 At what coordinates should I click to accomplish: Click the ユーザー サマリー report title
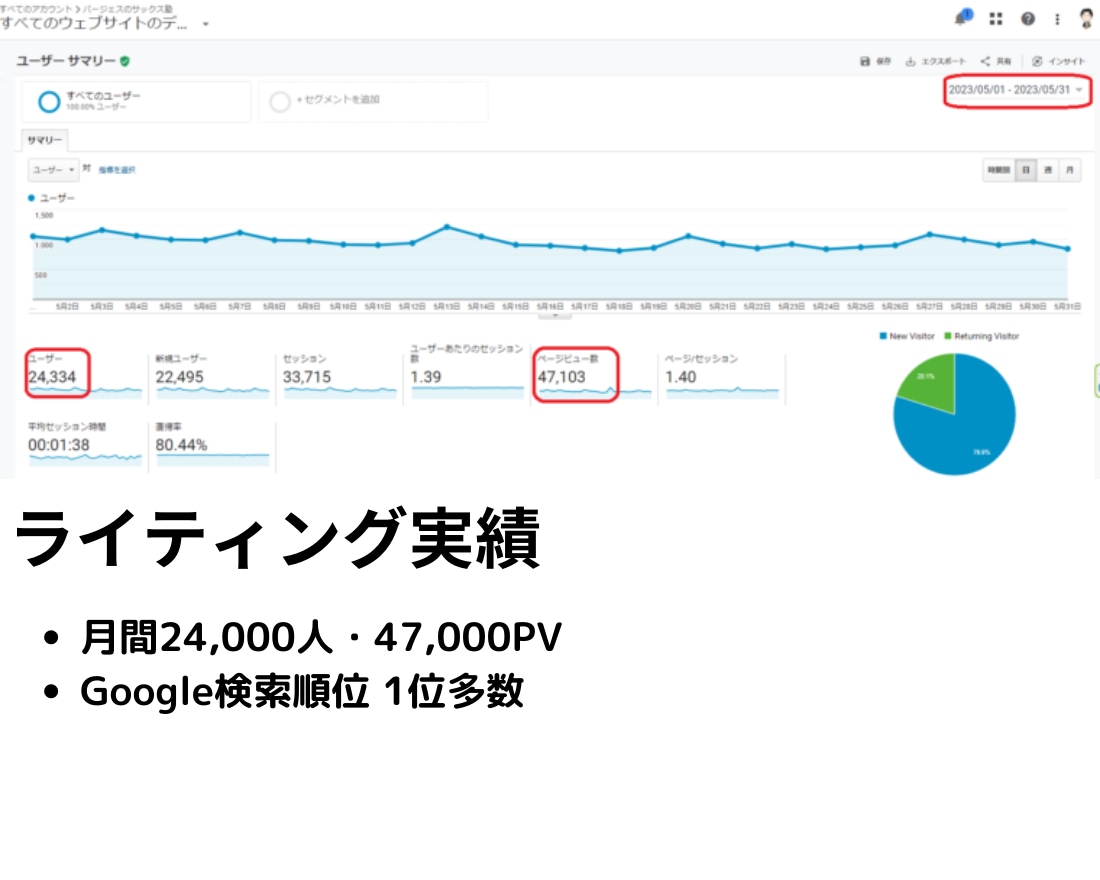(x=66, y=61)
